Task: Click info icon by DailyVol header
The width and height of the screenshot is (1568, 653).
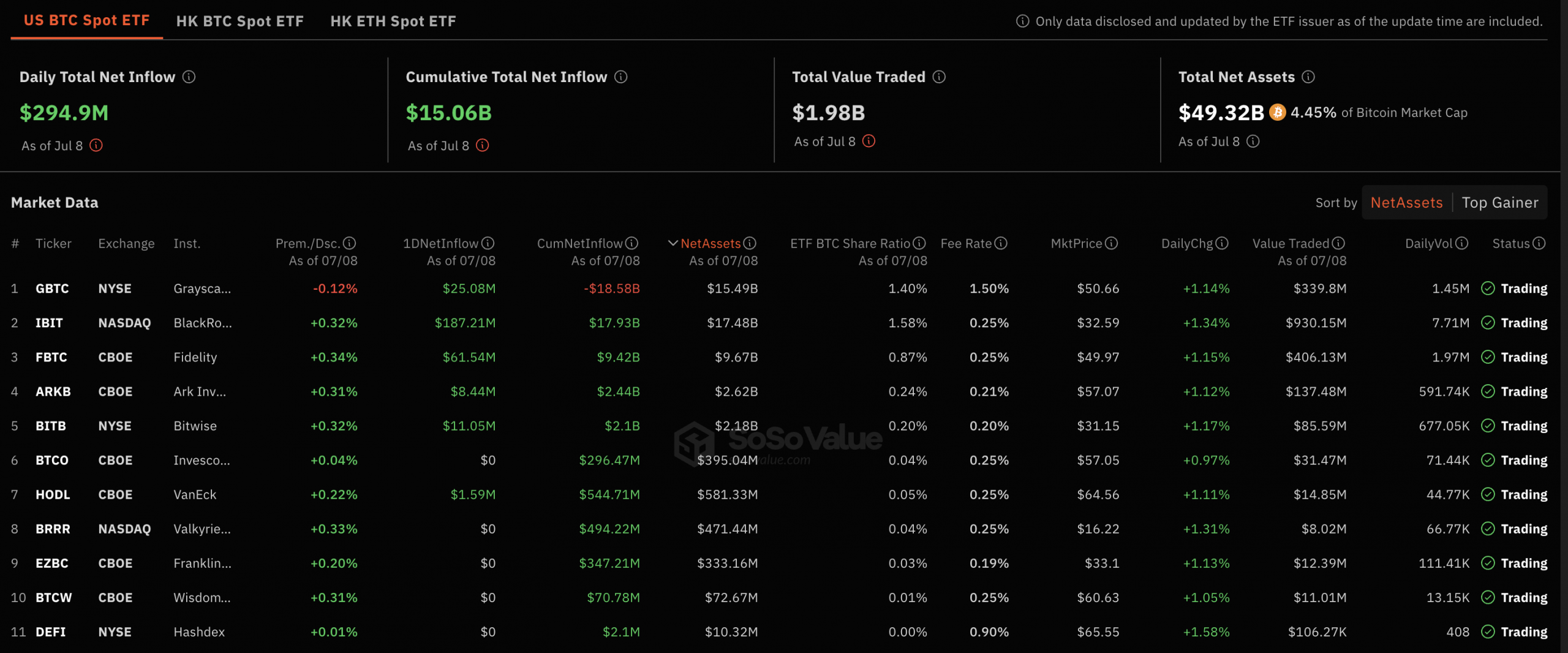Action: 1462,243
